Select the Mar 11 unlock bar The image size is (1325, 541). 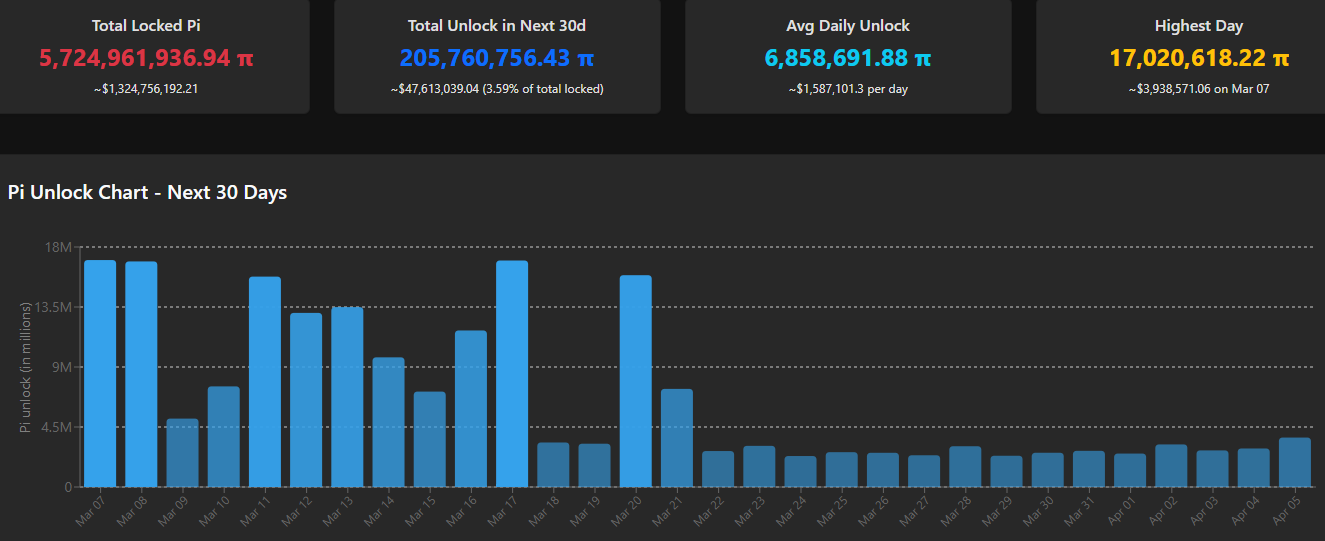[x=265, y=381]
